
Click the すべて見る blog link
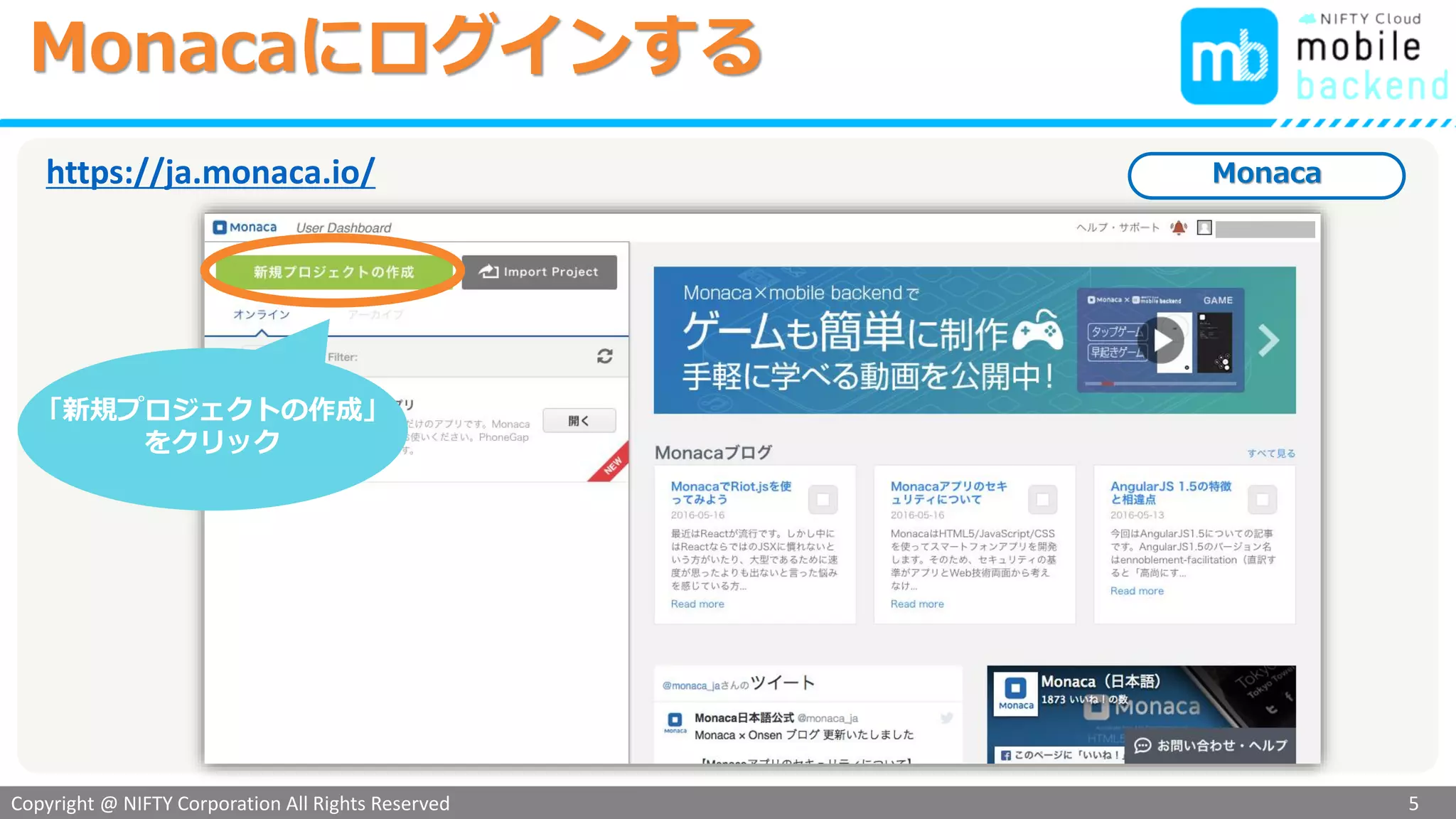click(x=1270, y=454)
